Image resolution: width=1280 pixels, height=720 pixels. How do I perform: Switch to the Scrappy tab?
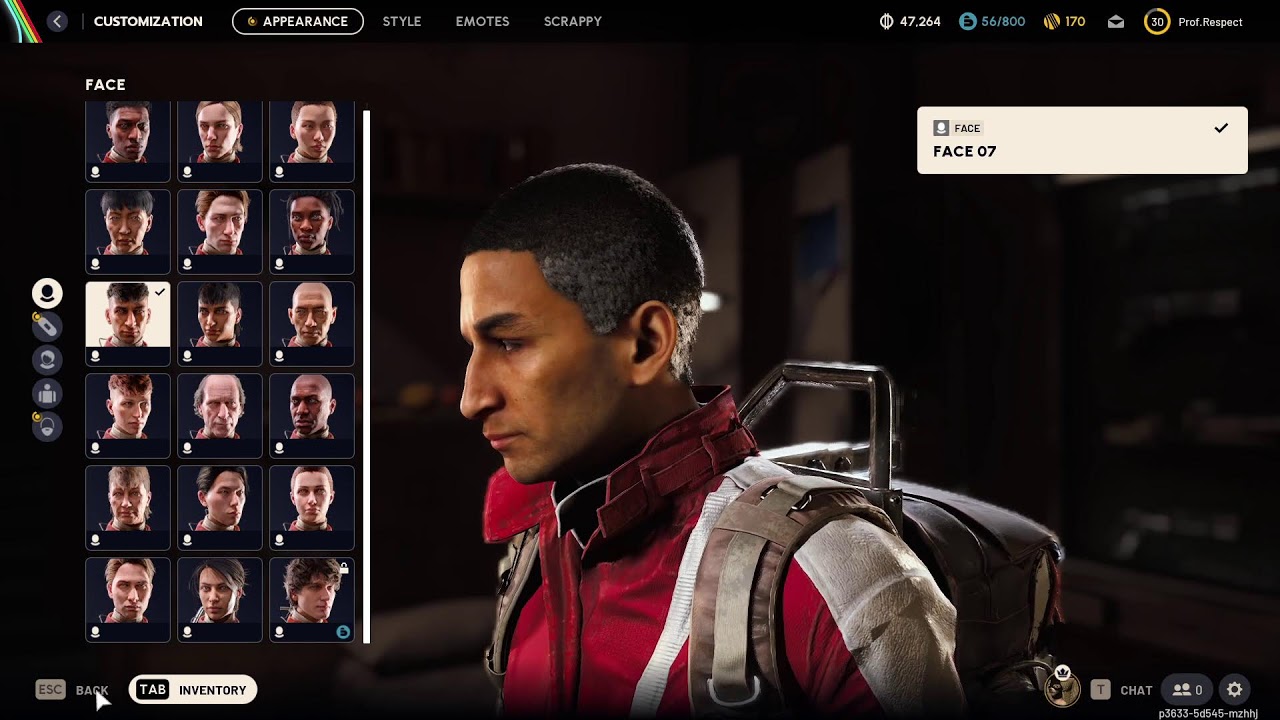coord(573,21)
